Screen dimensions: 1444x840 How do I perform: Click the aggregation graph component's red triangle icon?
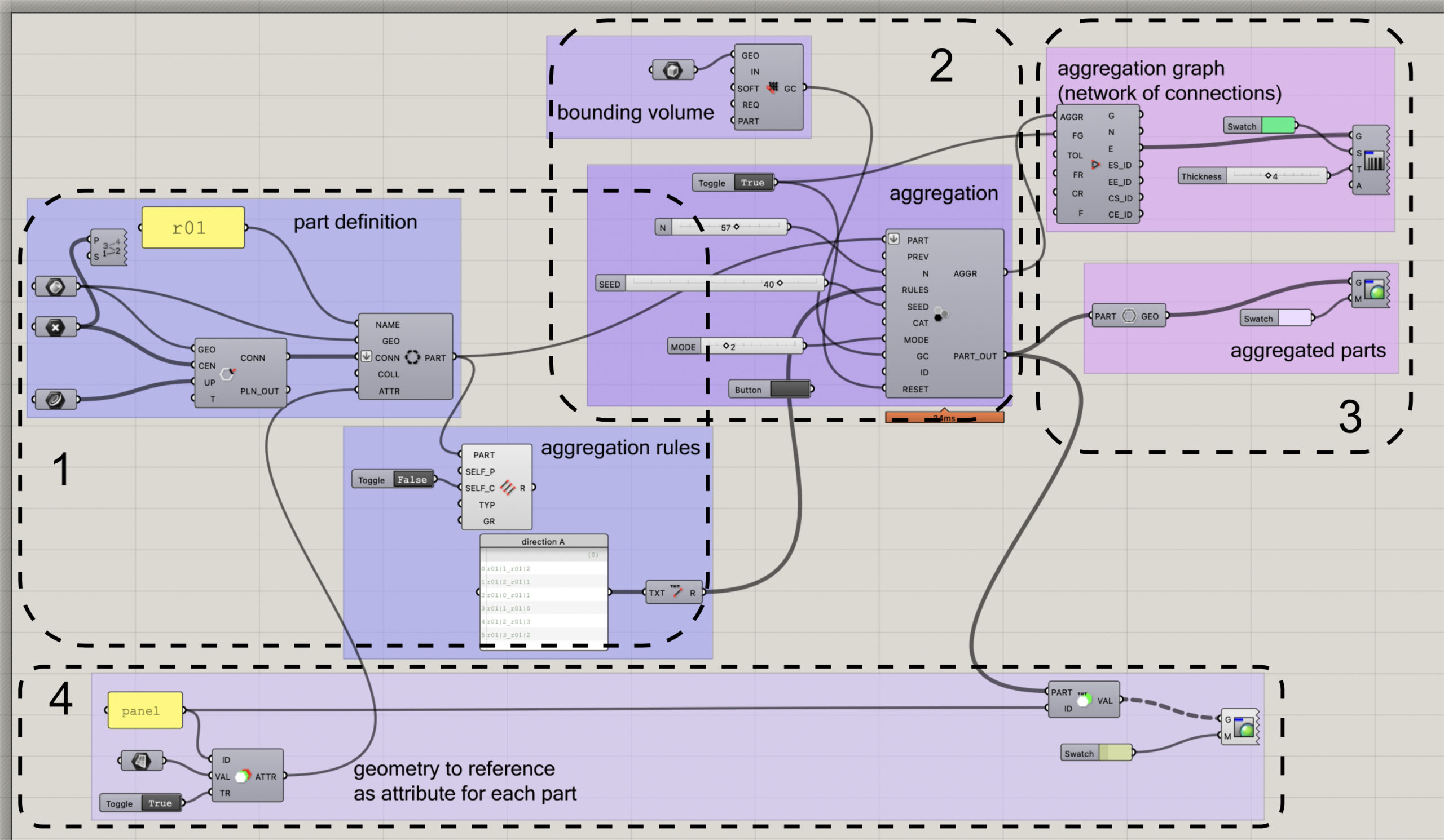(x=1095, y=165)
